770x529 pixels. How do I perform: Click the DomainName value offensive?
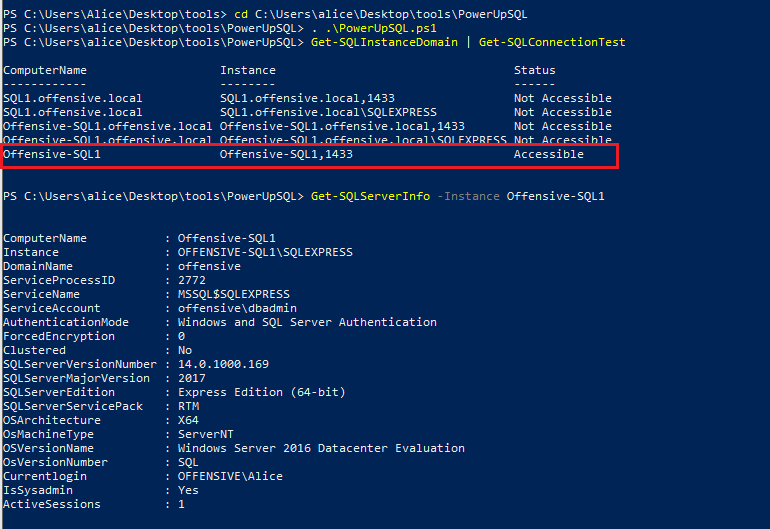(x=209, y=266)
